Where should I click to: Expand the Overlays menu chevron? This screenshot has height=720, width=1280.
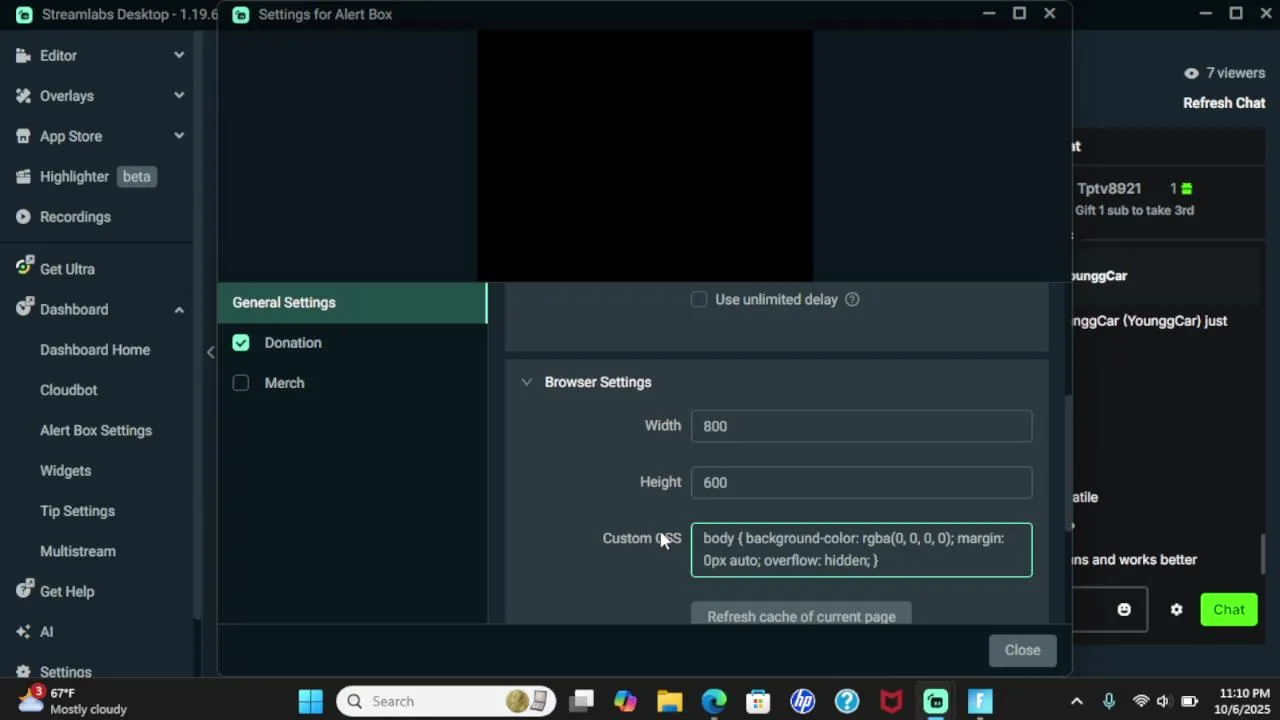179,96
